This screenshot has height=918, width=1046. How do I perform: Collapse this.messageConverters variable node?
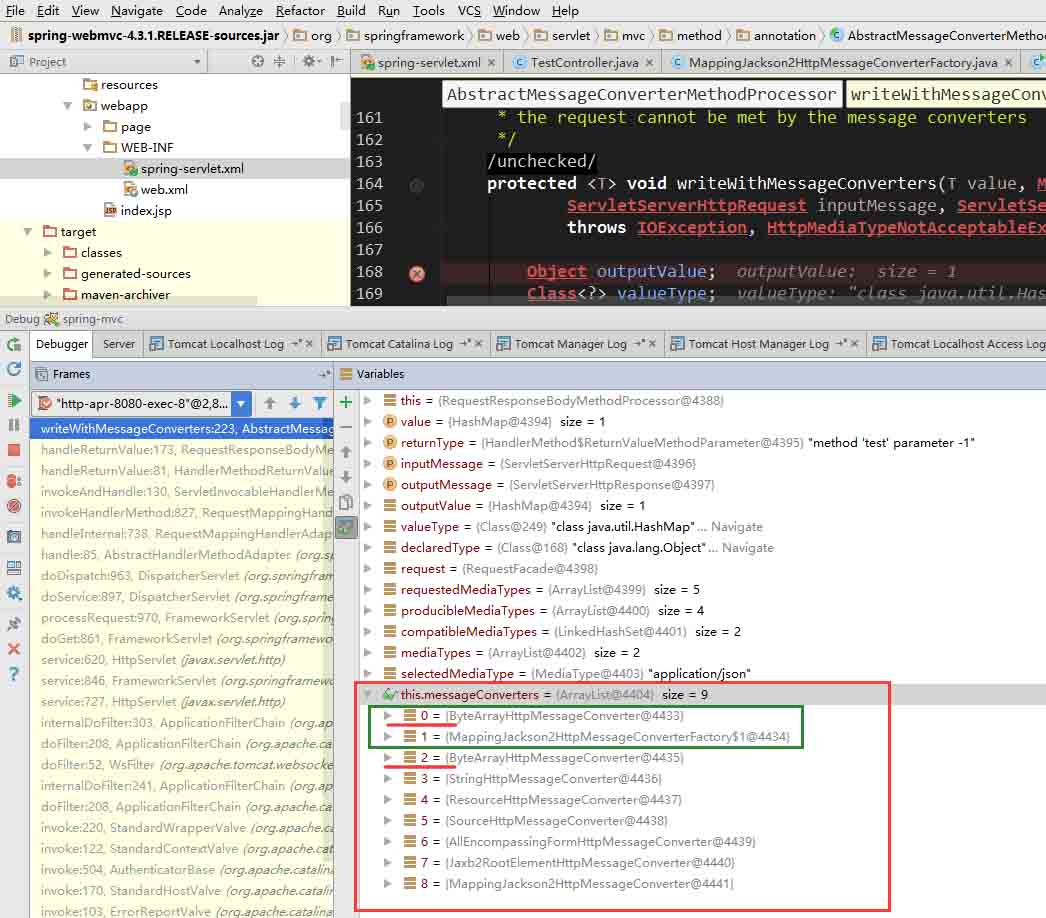367,695
